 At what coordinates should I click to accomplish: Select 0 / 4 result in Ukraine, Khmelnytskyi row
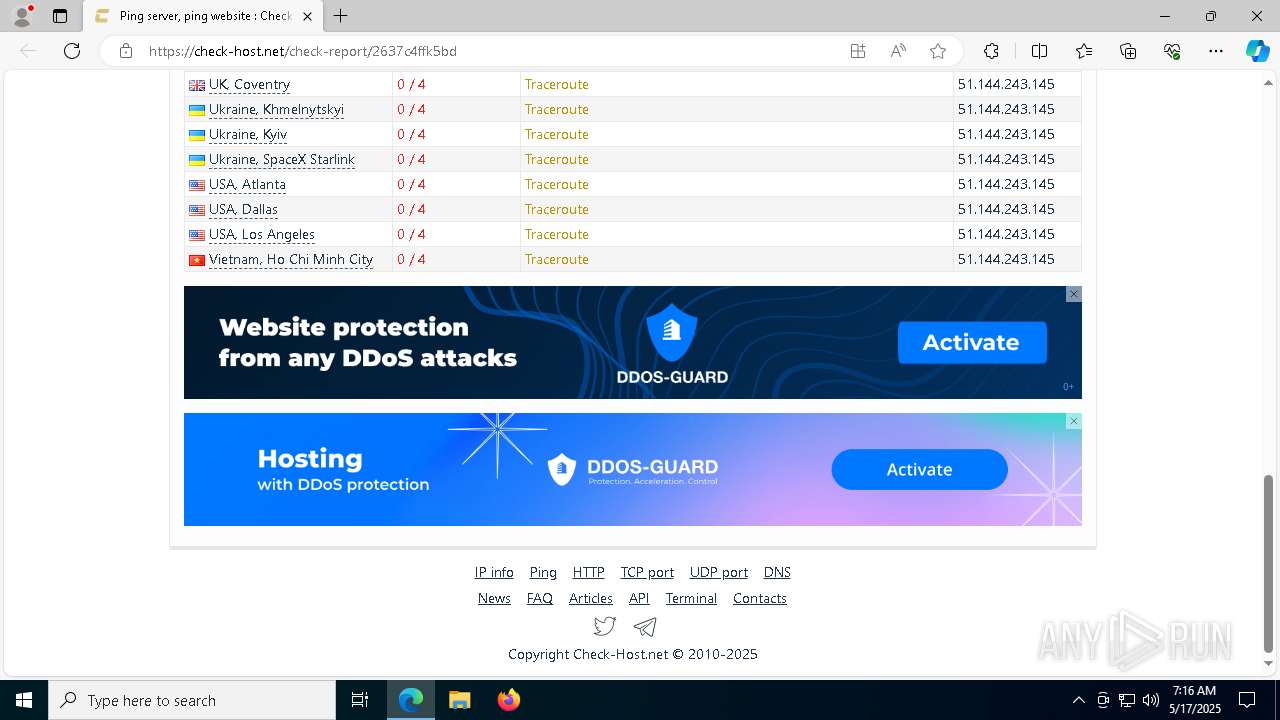(411, 109)
